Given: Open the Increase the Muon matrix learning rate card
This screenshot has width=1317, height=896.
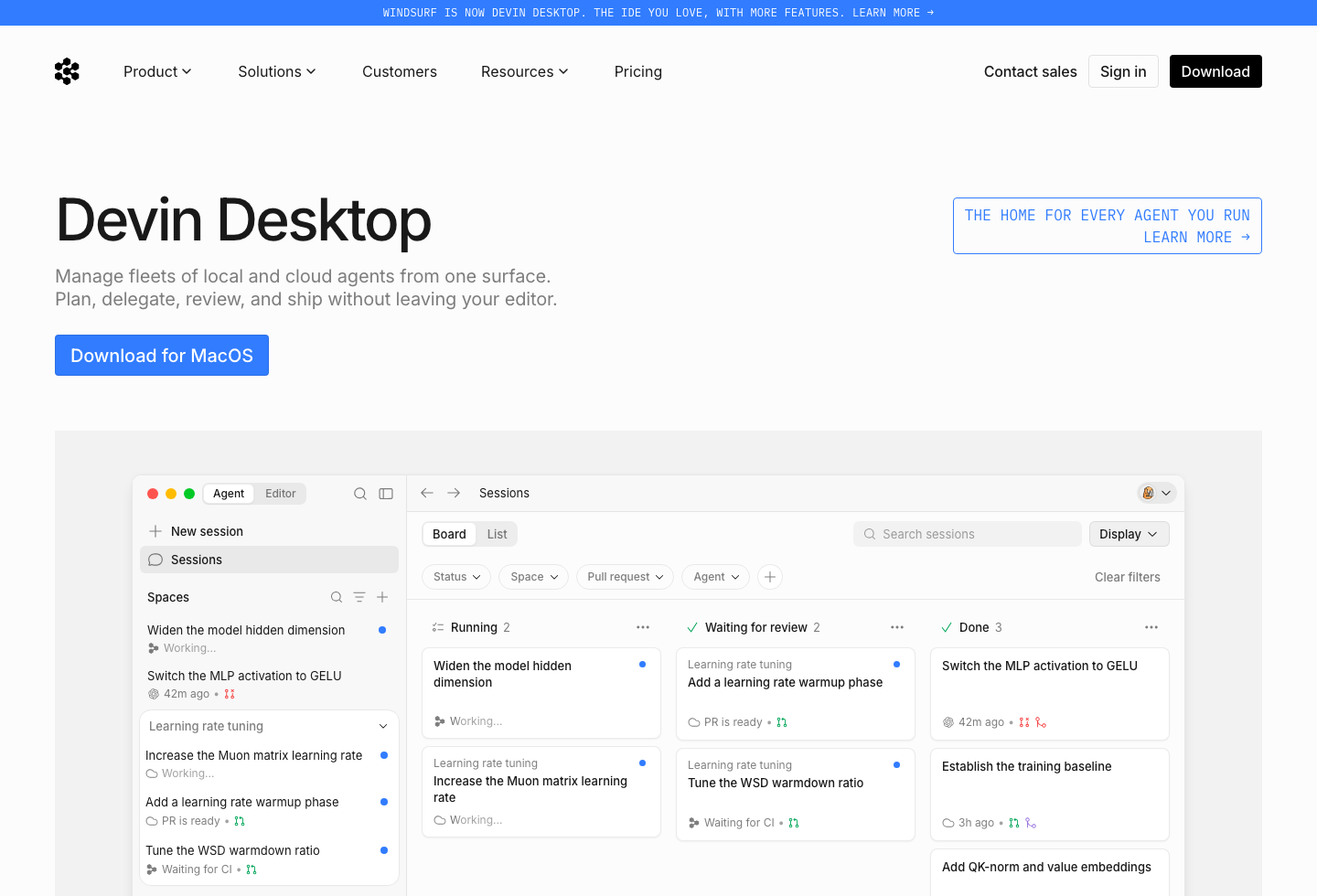Looking at the screenshot, I should tap(541, 792).
